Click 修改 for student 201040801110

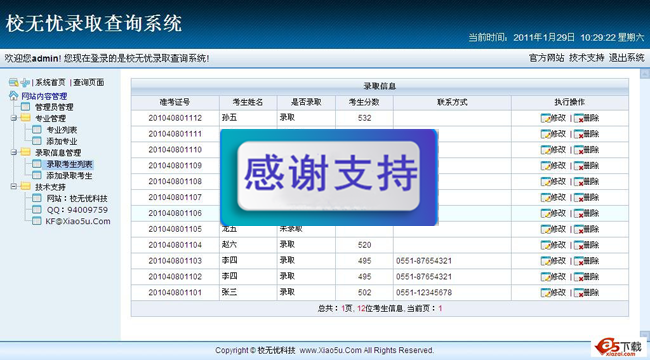click(553, 150)
